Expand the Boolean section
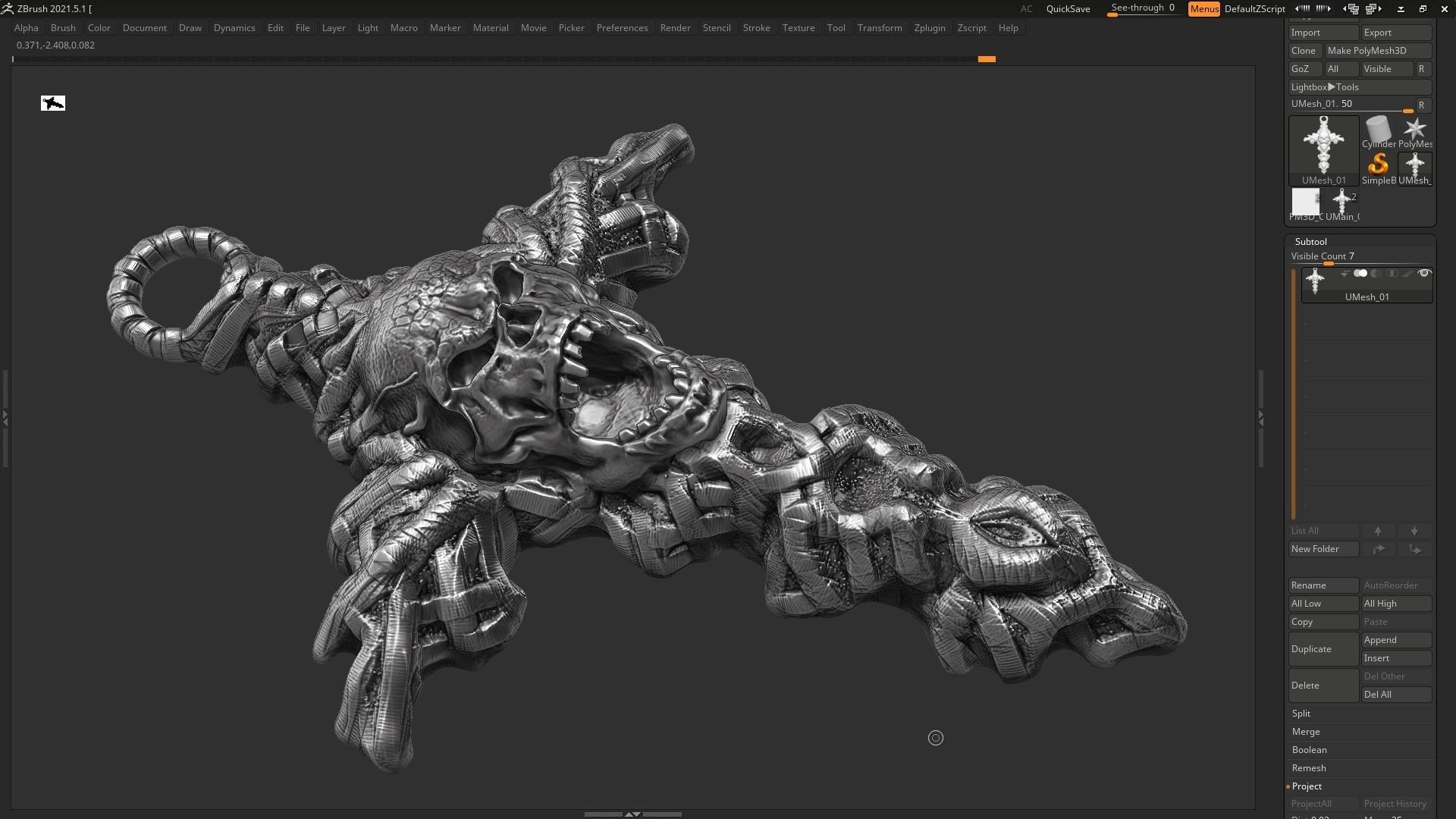Screen dimensions: 1456x819 coord(1309,750)
